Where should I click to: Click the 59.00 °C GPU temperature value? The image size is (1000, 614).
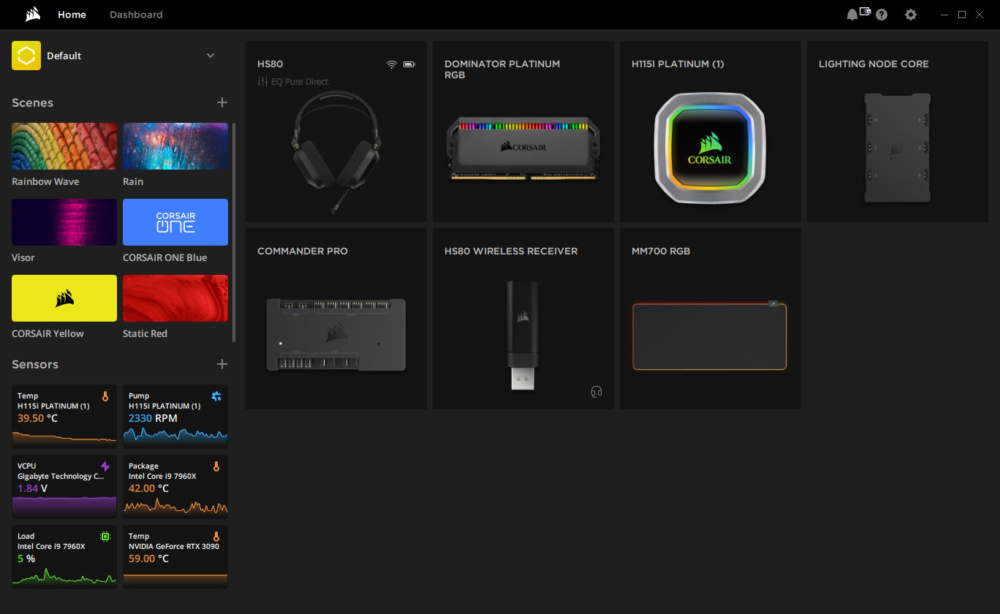[x=148, y=559]
